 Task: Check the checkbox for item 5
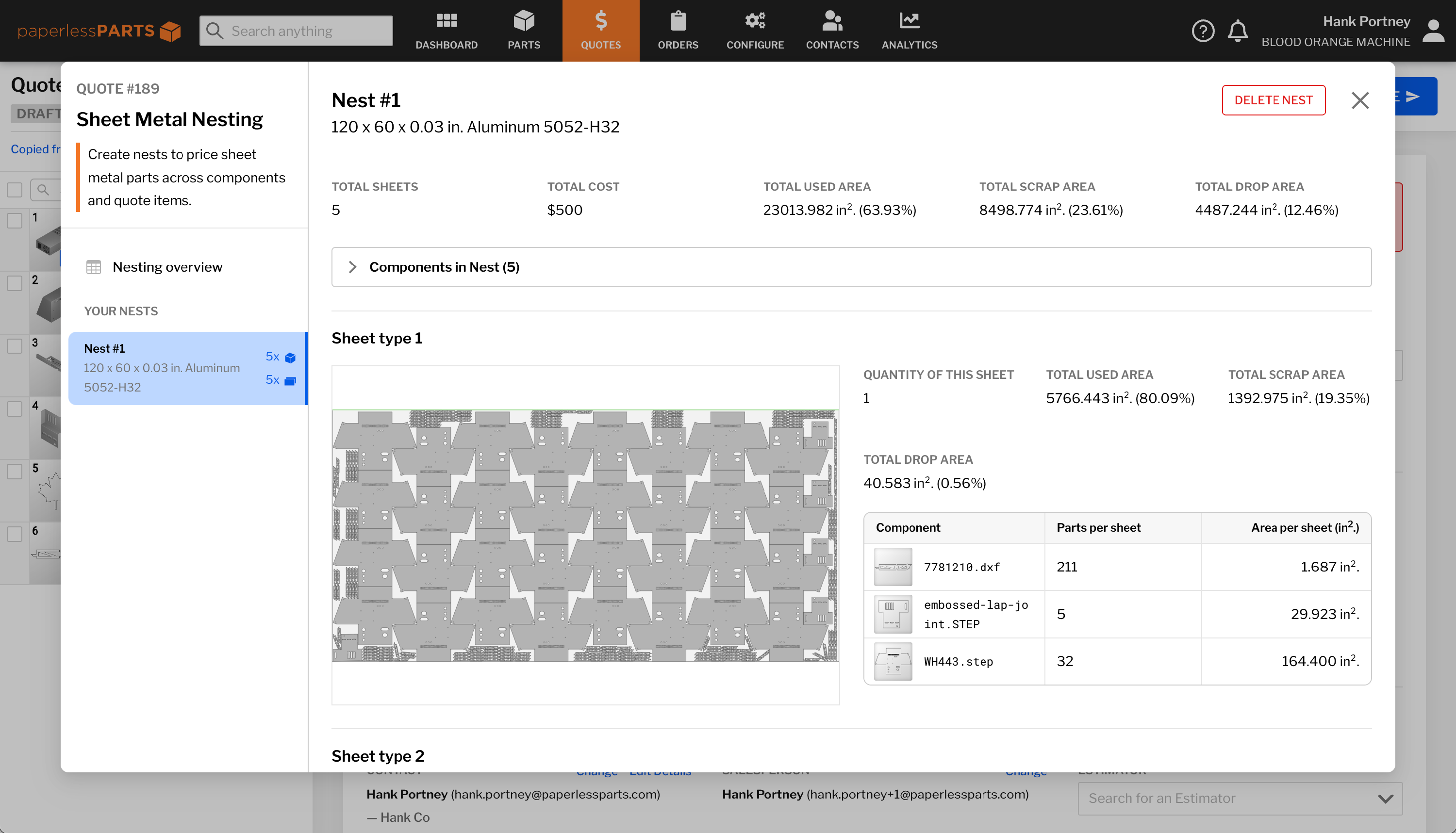click(14, 472)
